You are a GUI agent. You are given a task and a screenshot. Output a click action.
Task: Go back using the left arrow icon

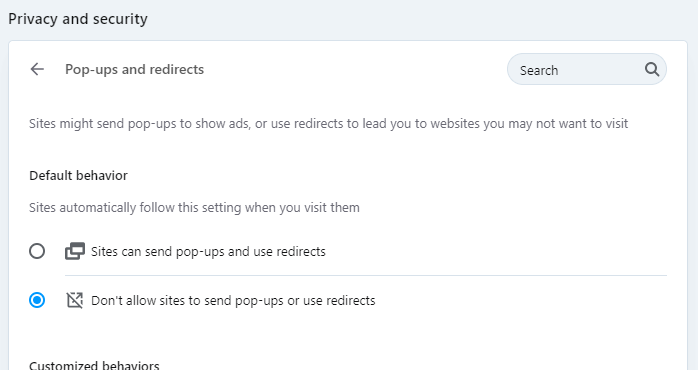[x=37, y=69]
